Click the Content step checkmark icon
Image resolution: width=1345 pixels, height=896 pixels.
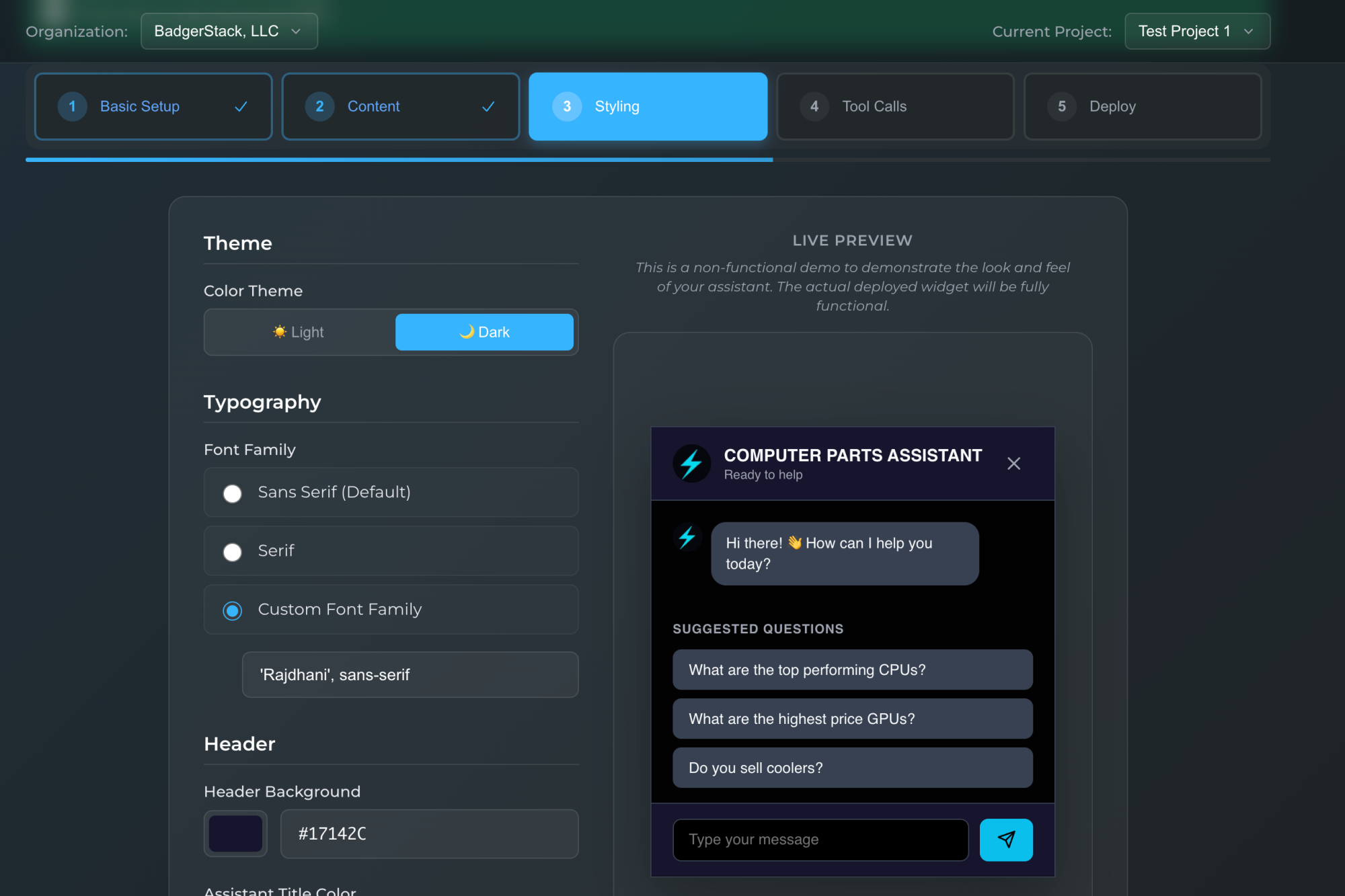click(488, 106)
